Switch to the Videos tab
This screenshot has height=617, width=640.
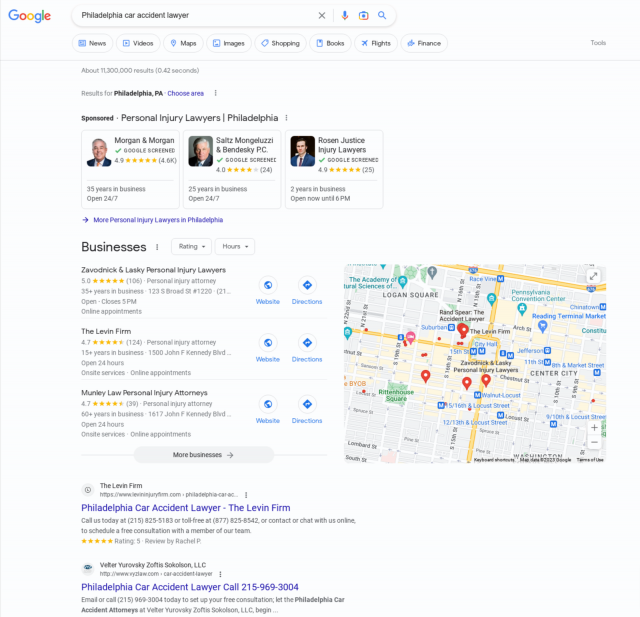point(138,43)
